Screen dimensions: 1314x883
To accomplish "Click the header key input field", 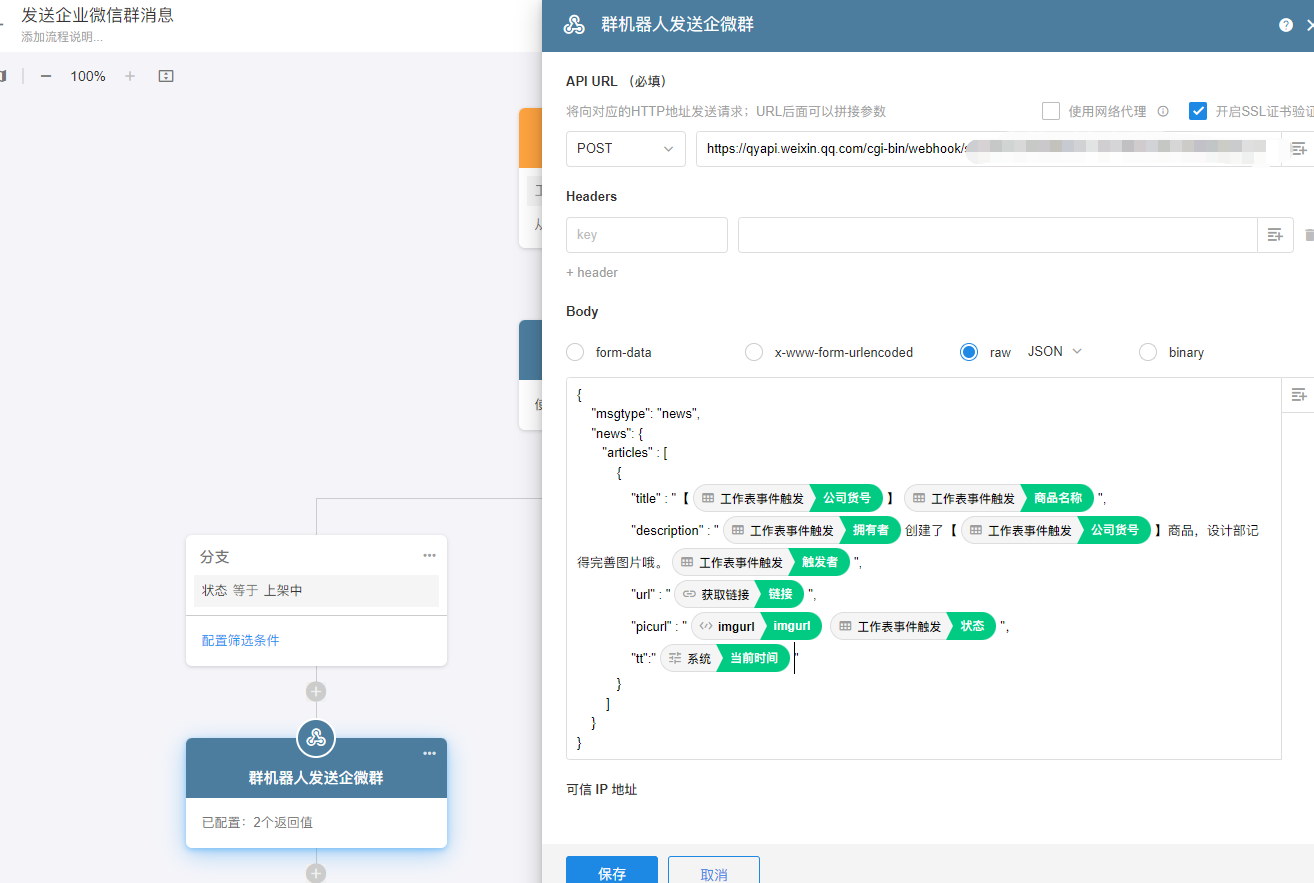I will coord(646,235).
